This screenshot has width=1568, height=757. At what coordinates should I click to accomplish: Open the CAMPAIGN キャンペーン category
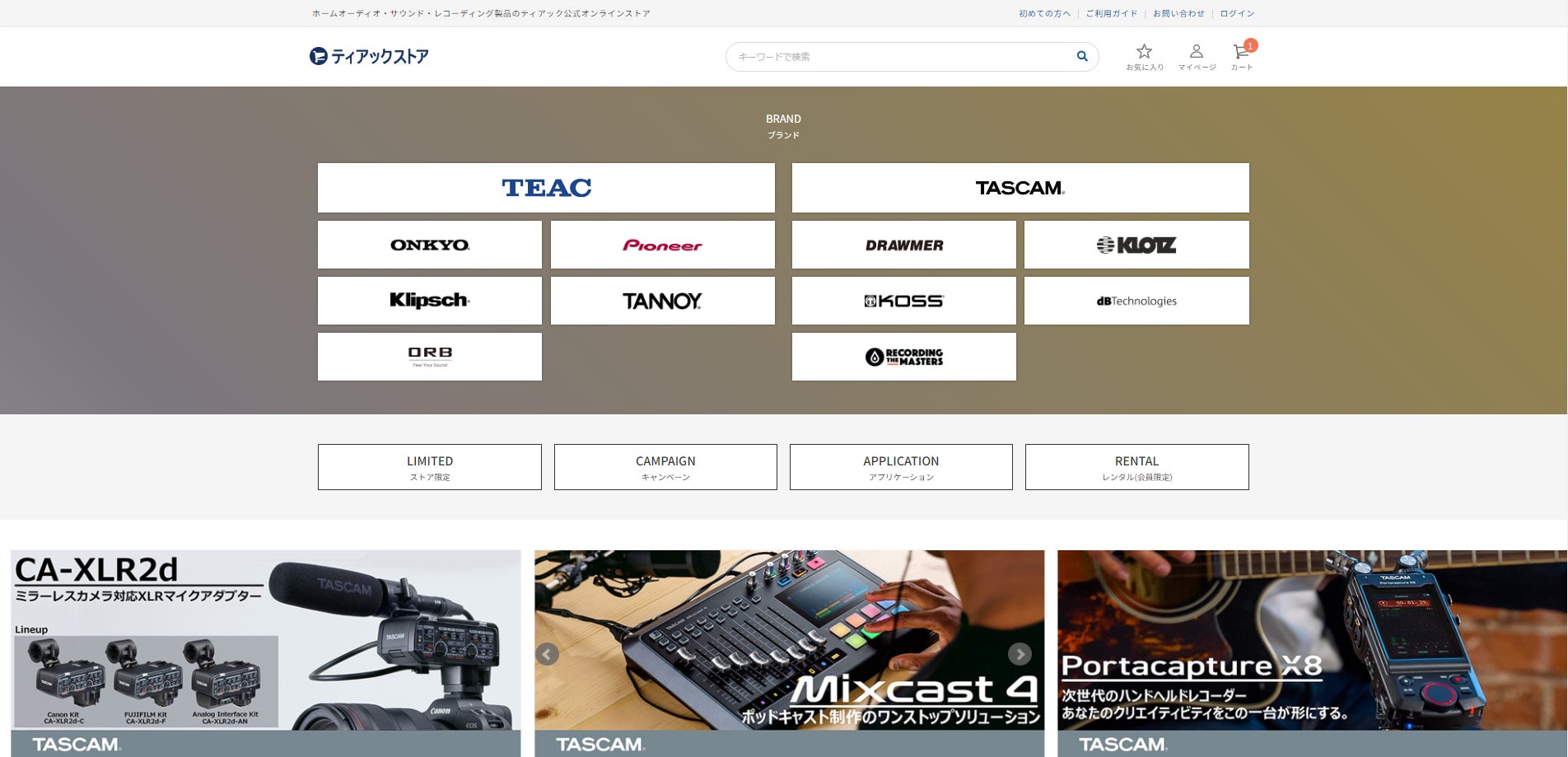[665, 467]
